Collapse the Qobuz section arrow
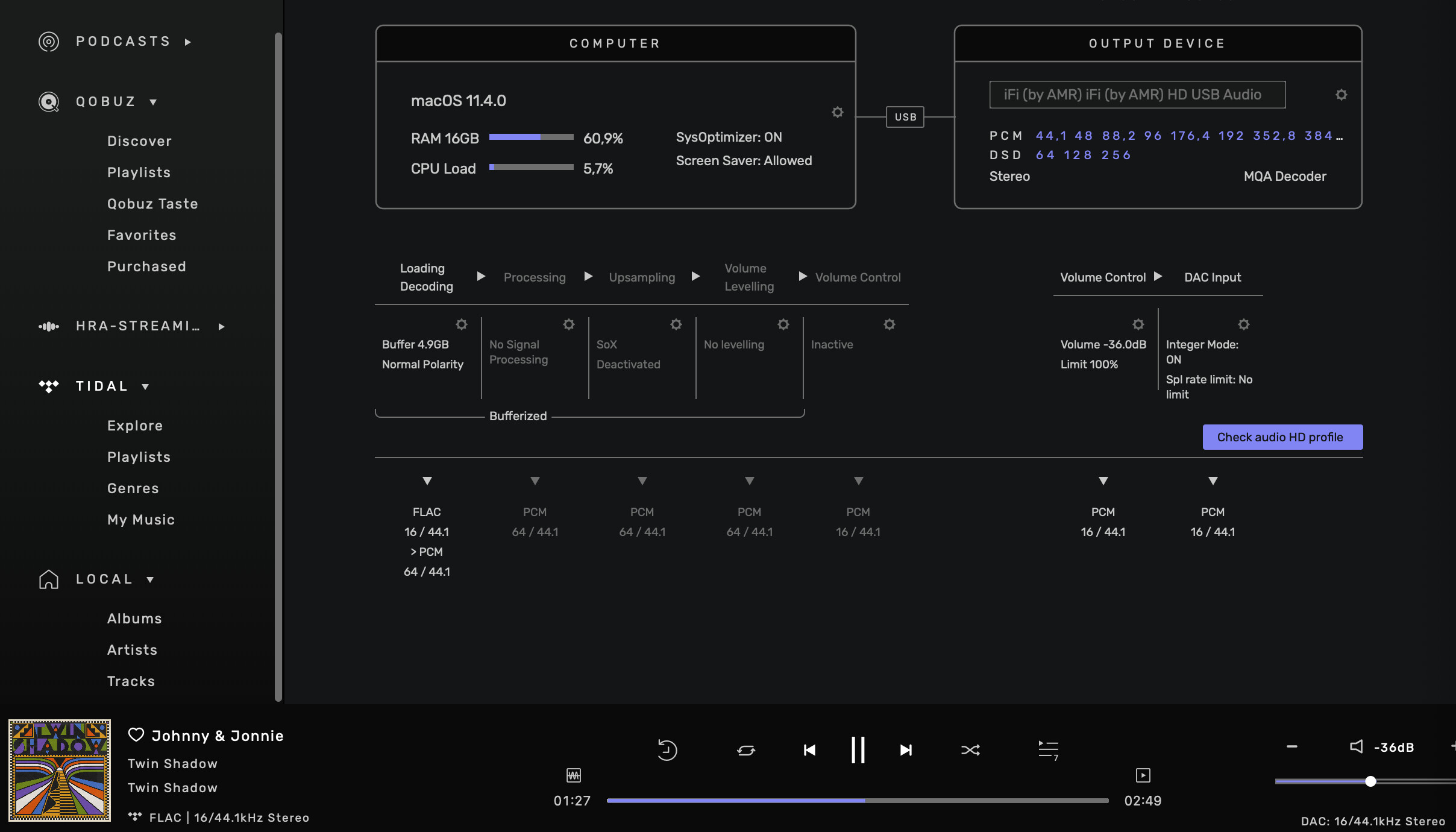This screenshot has width=1456, height=832. point(153,102)
